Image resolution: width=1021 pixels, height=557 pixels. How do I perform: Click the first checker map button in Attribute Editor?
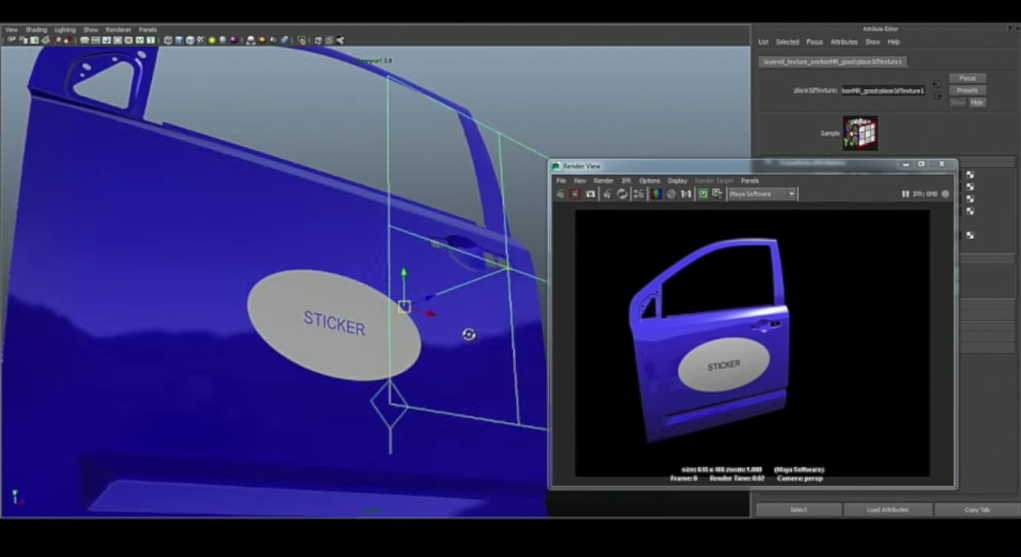click(x=969, y=175)
